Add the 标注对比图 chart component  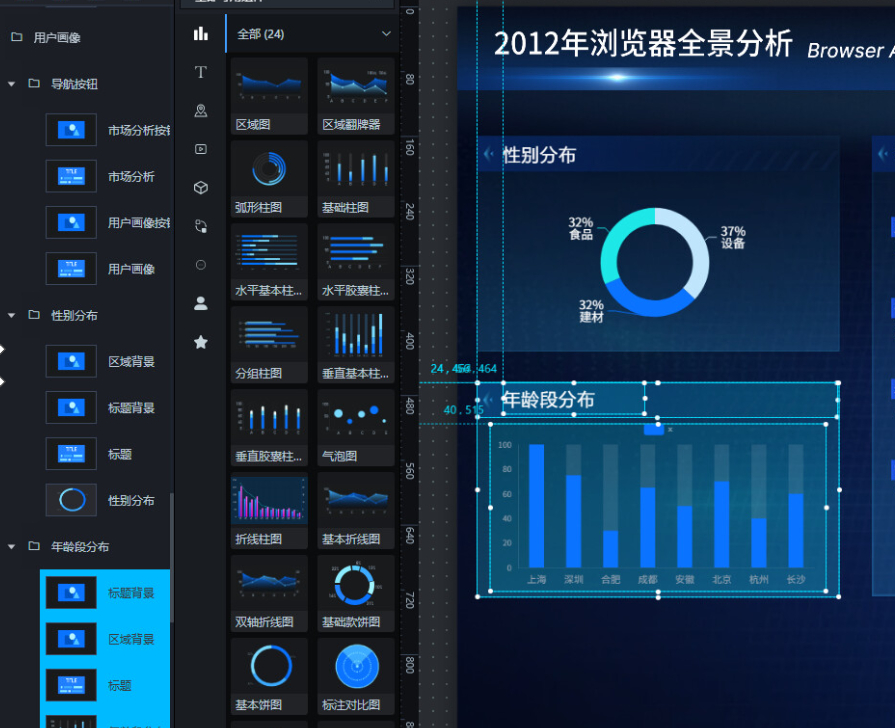[x=356, y=676]
